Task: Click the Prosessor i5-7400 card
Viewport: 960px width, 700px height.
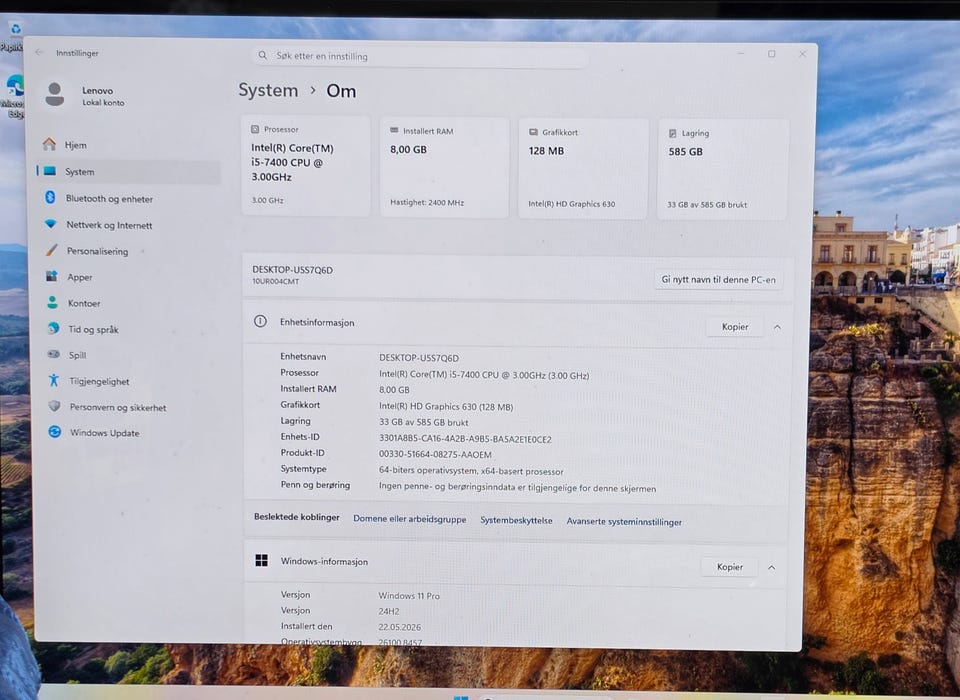Action: tap(306, 165)
